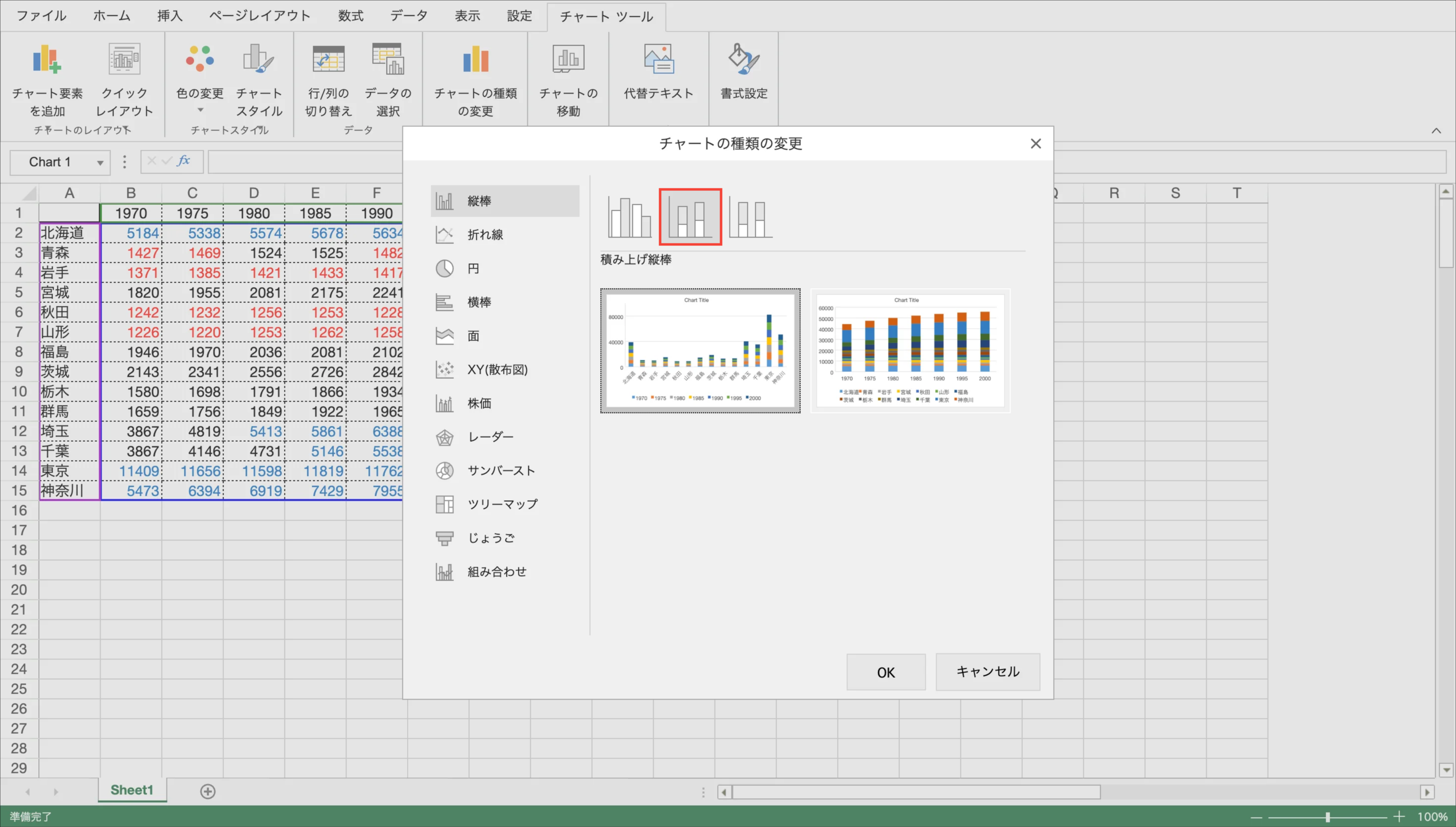This screenshot has width=1456, height=827.
Task: Add a new sheet with plus button
Action: click(208, 791)
